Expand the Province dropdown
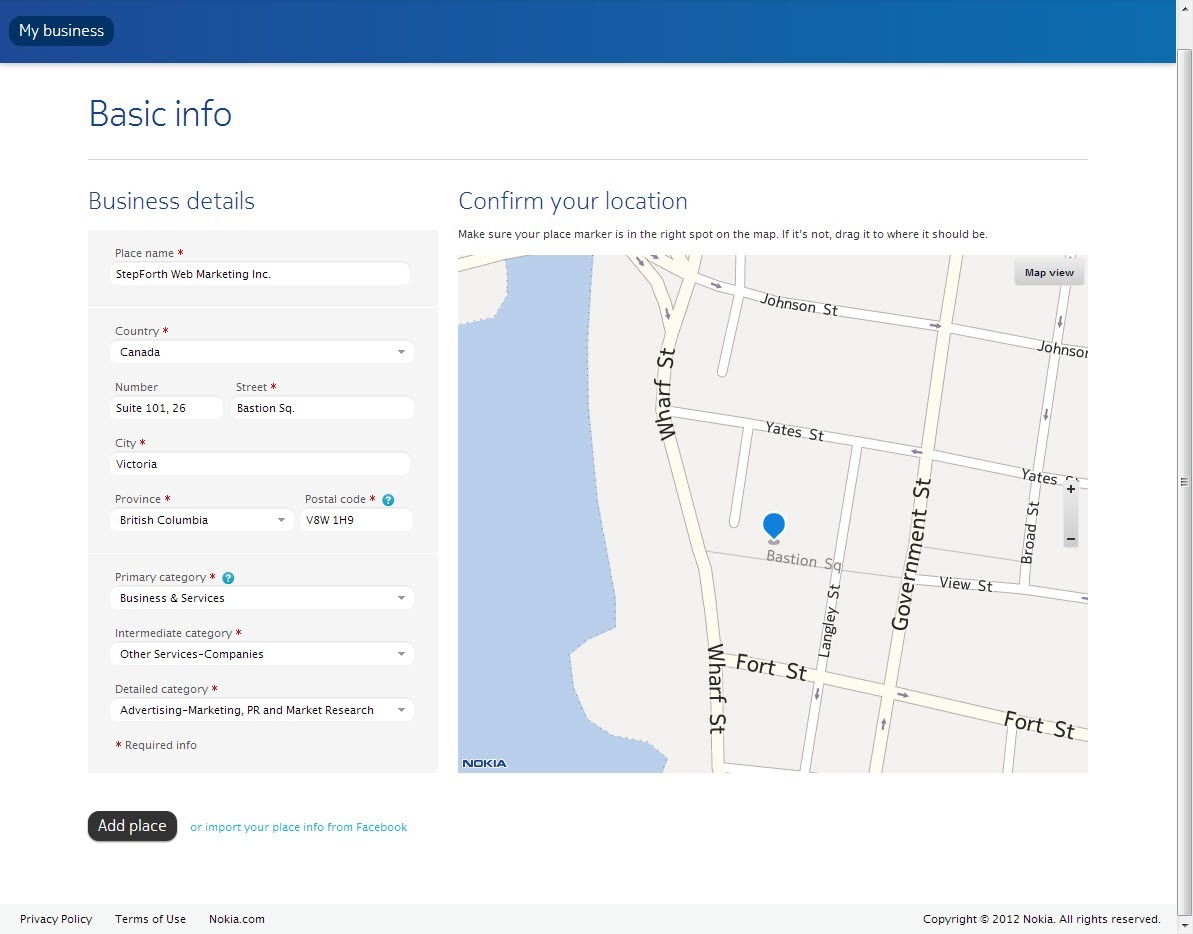 point(202,520)
